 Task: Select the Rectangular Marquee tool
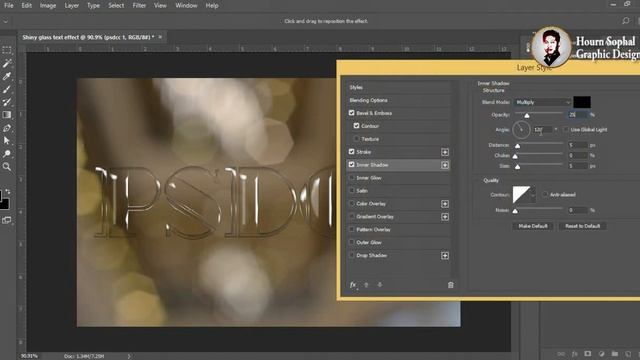coord(7,50)
